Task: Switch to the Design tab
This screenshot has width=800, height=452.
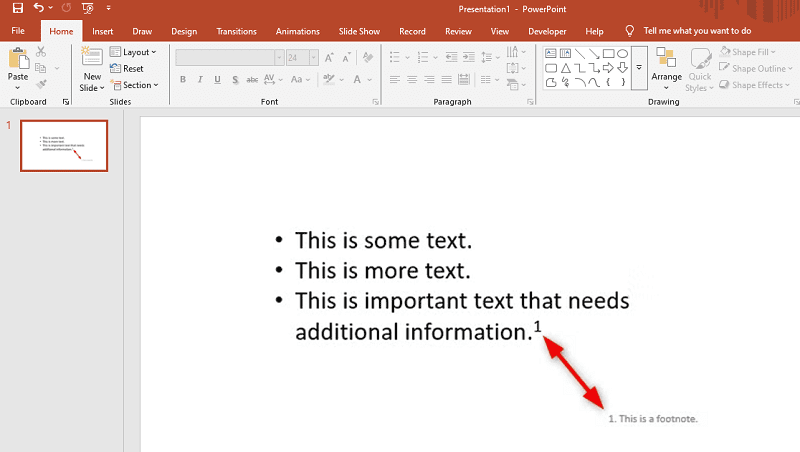Action: tap(184, 32)
